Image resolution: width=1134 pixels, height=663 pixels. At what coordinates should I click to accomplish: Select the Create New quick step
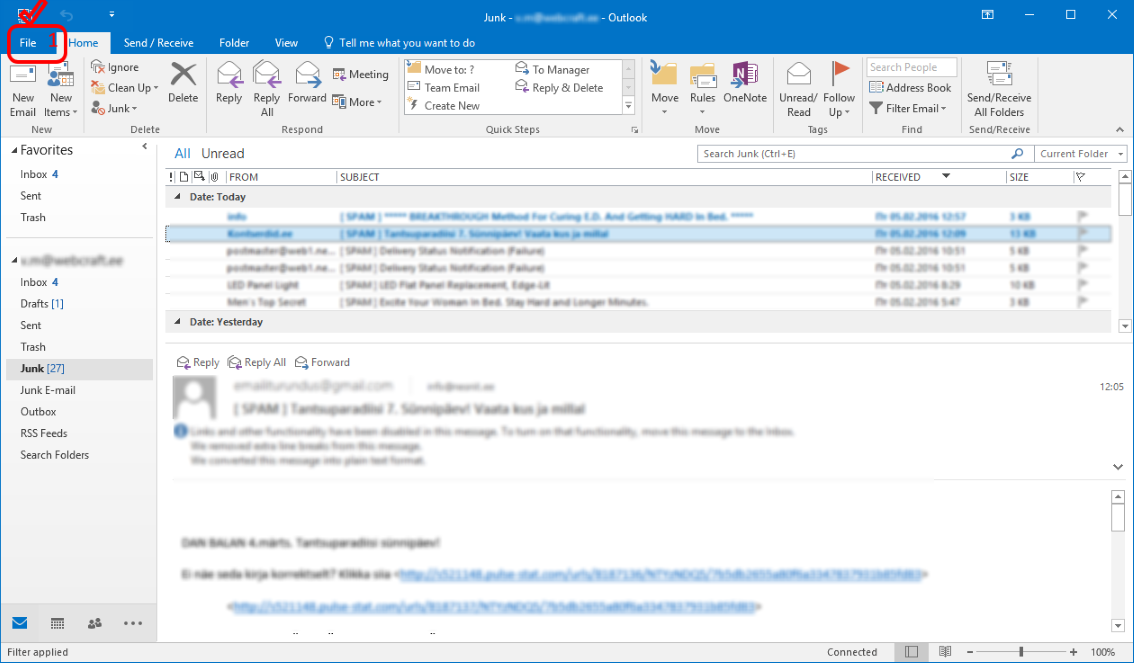click(443, 106)
